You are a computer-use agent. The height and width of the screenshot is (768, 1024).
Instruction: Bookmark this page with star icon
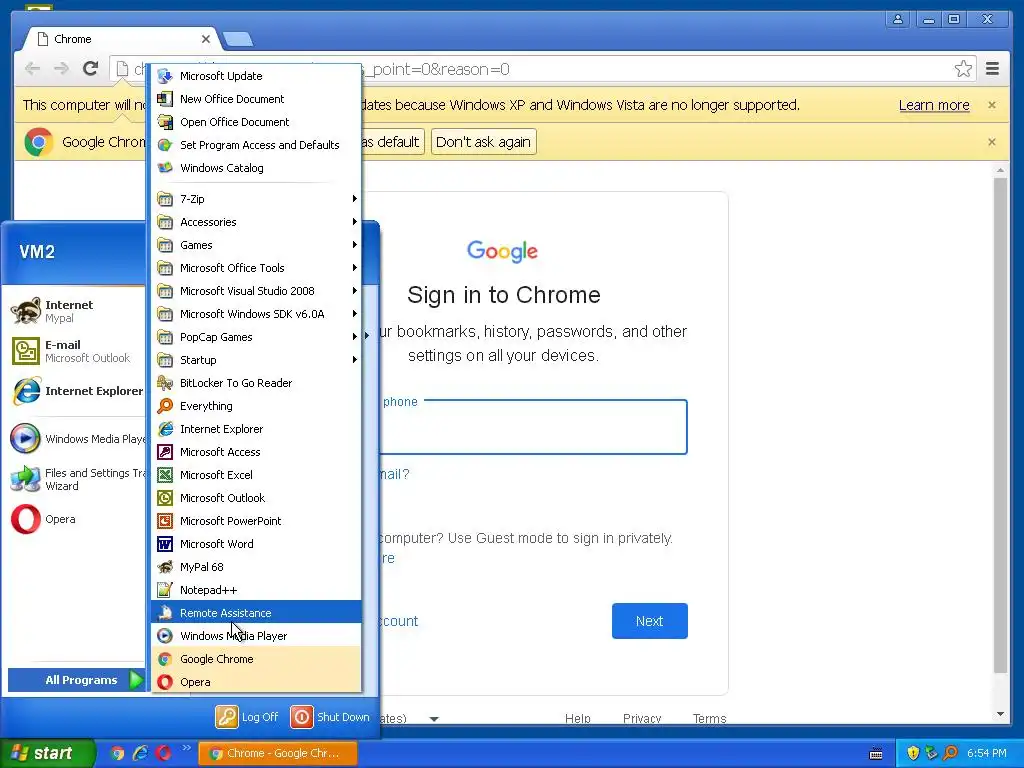[x=963, y=69]
